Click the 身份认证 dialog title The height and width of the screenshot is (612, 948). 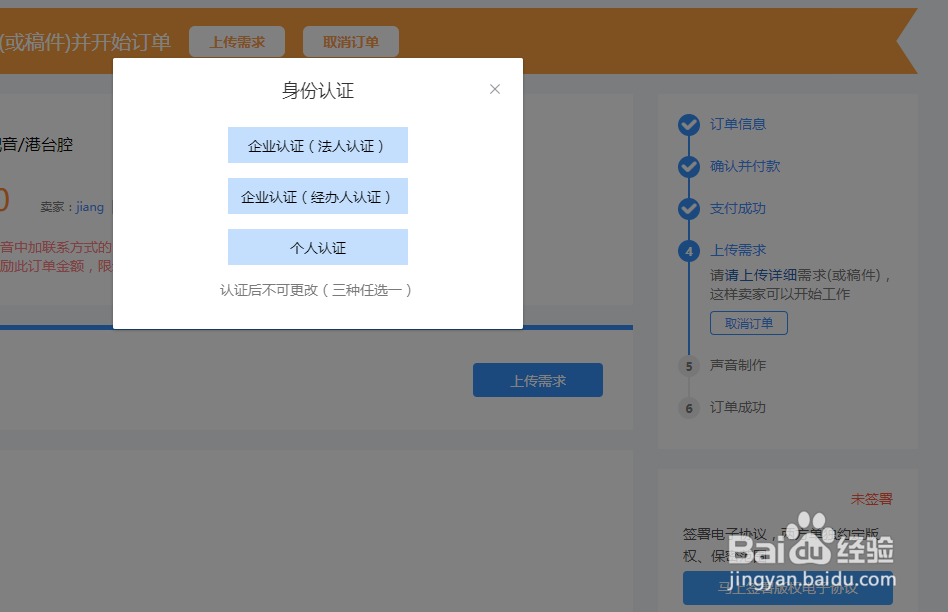coord(317,90)
